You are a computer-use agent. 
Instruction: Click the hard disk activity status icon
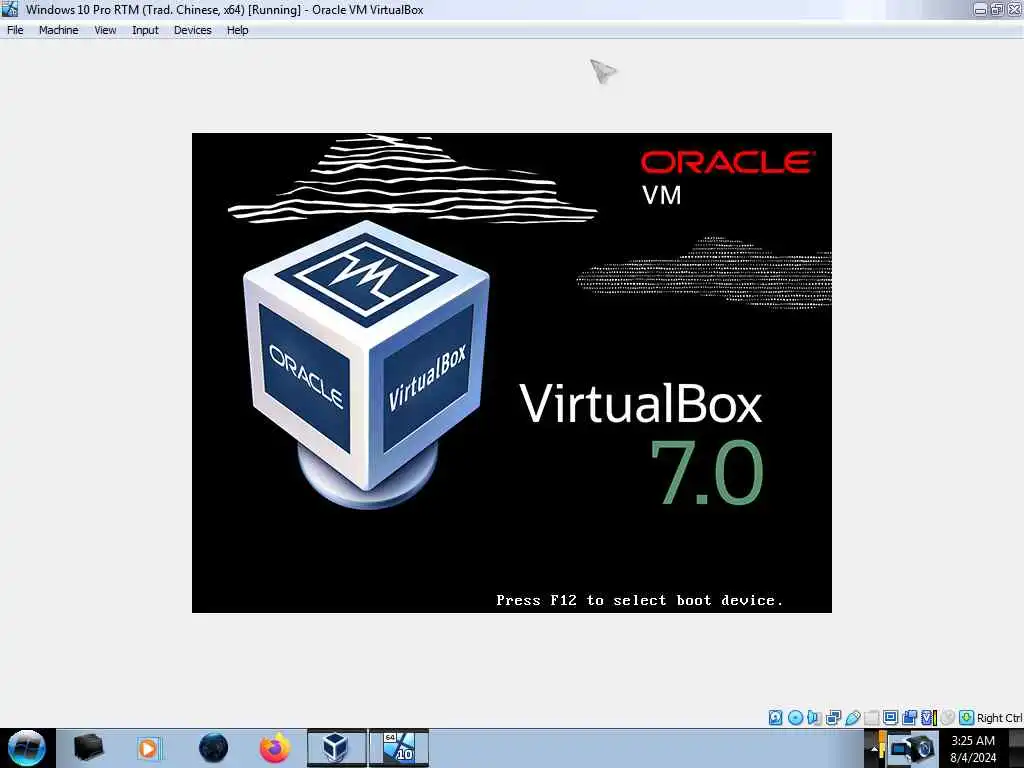pos(775,718)
